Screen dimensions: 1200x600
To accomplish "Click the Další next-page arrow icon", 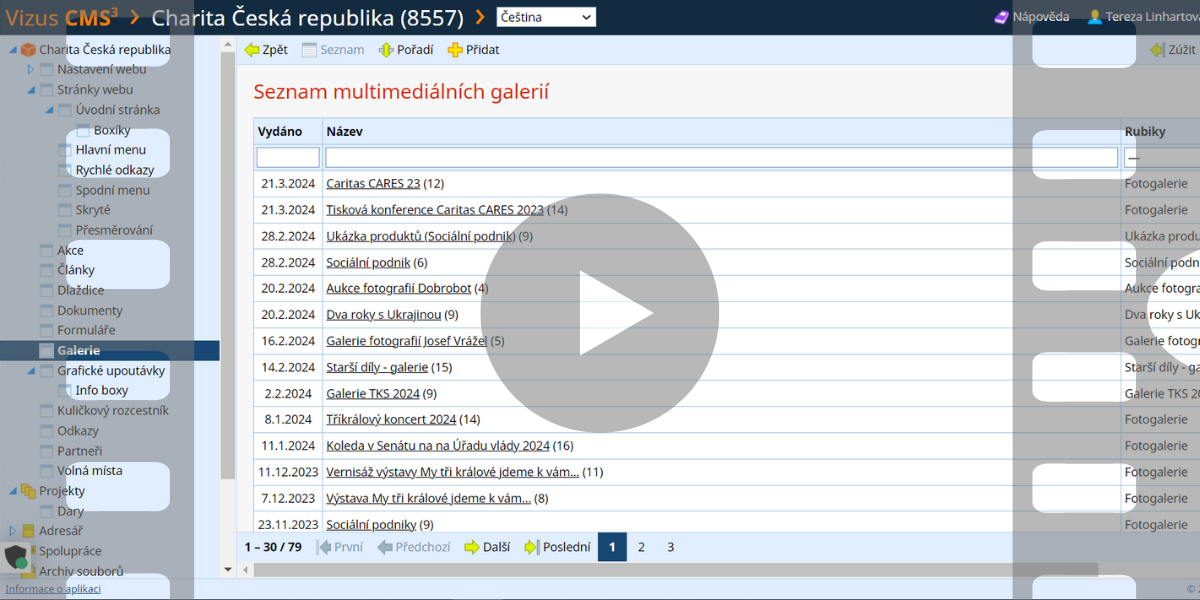I will coord(471,547).
